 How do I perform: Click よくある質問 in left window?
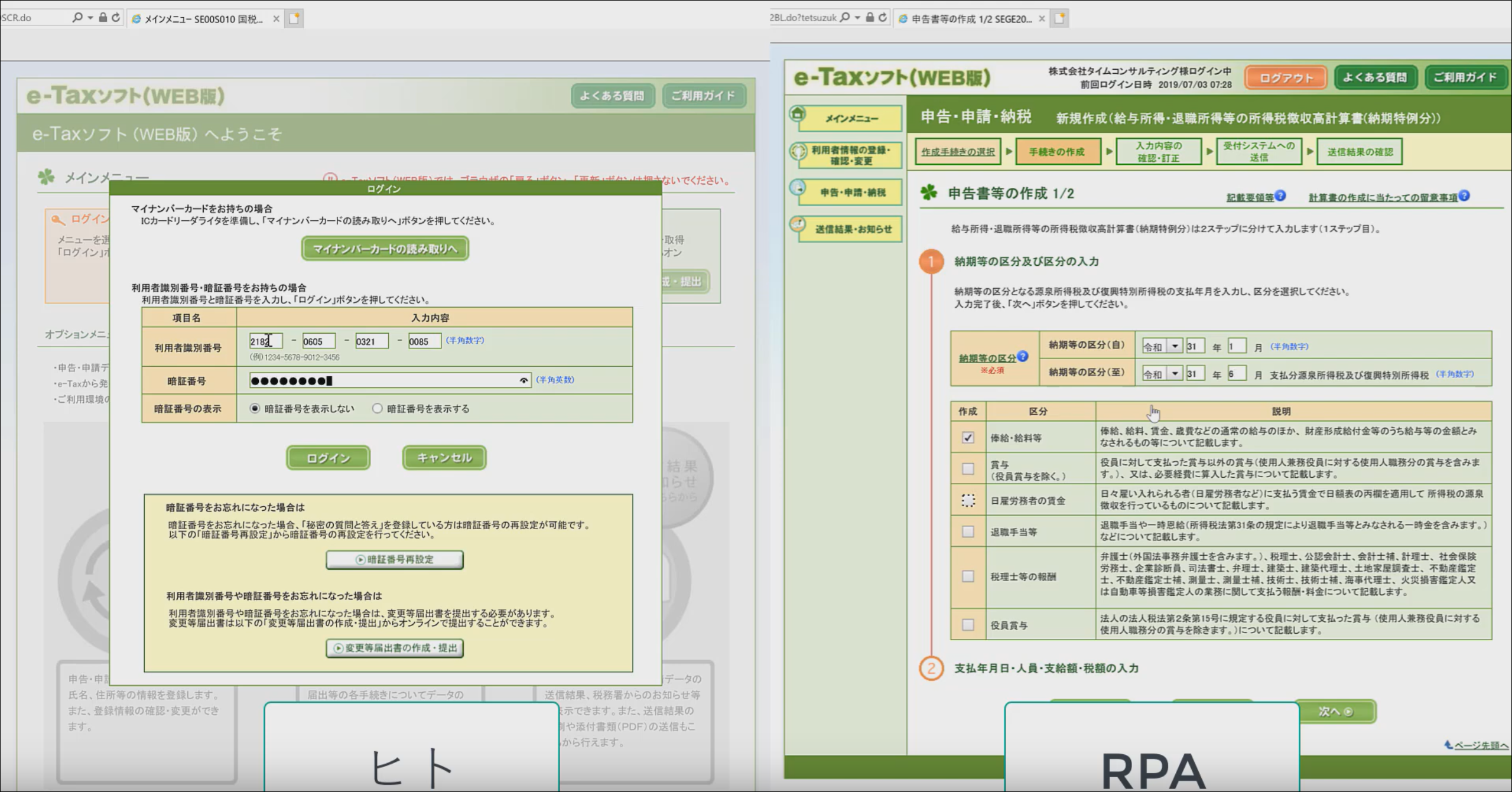tap(612, 96)
